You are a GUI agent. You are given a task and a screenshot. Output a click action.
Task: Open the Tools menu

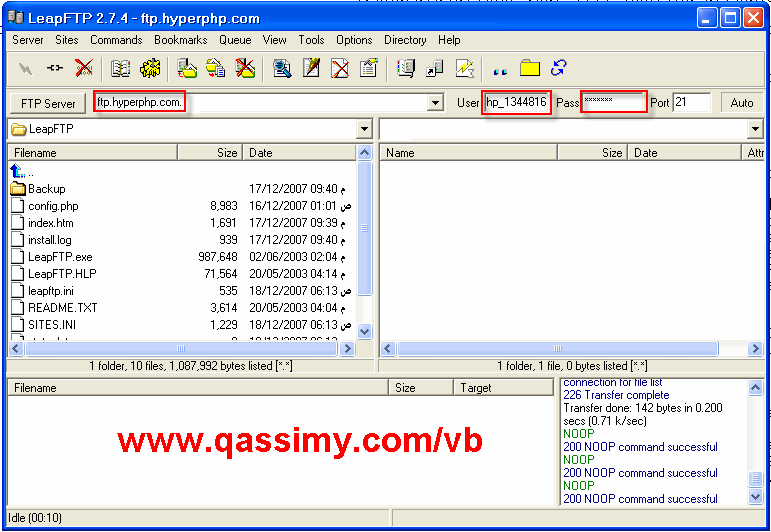(311, 40)
